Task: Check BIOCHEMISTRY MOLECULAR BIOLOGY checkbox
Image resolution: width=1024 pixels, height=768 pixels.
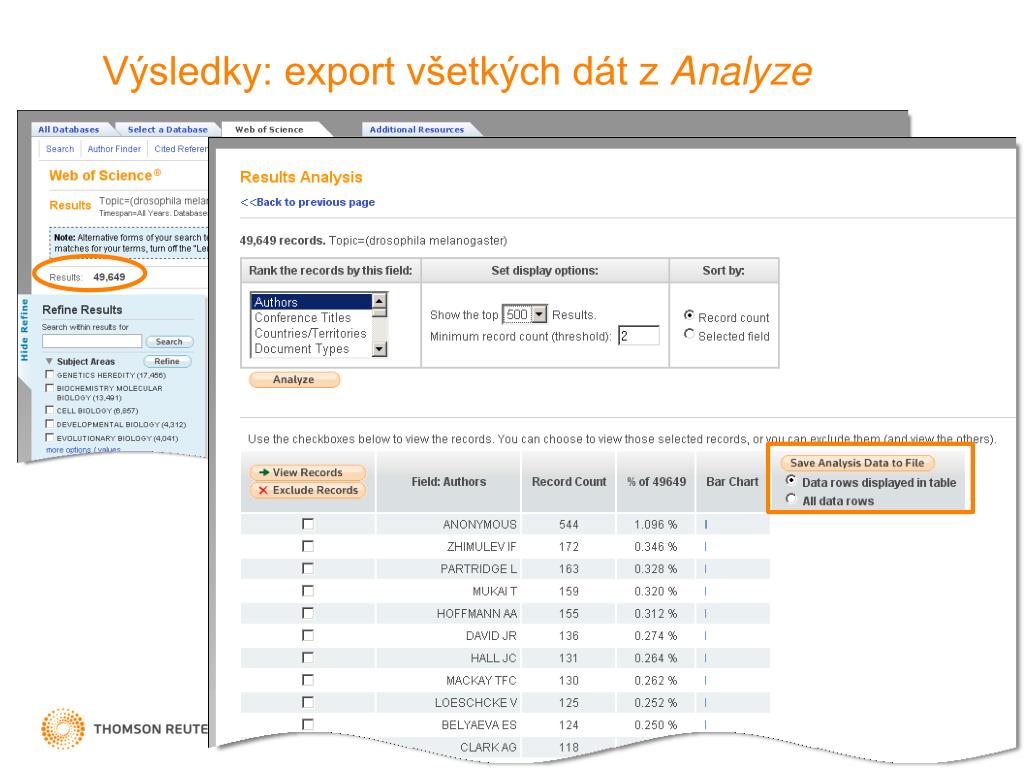Action: point(49,387)
